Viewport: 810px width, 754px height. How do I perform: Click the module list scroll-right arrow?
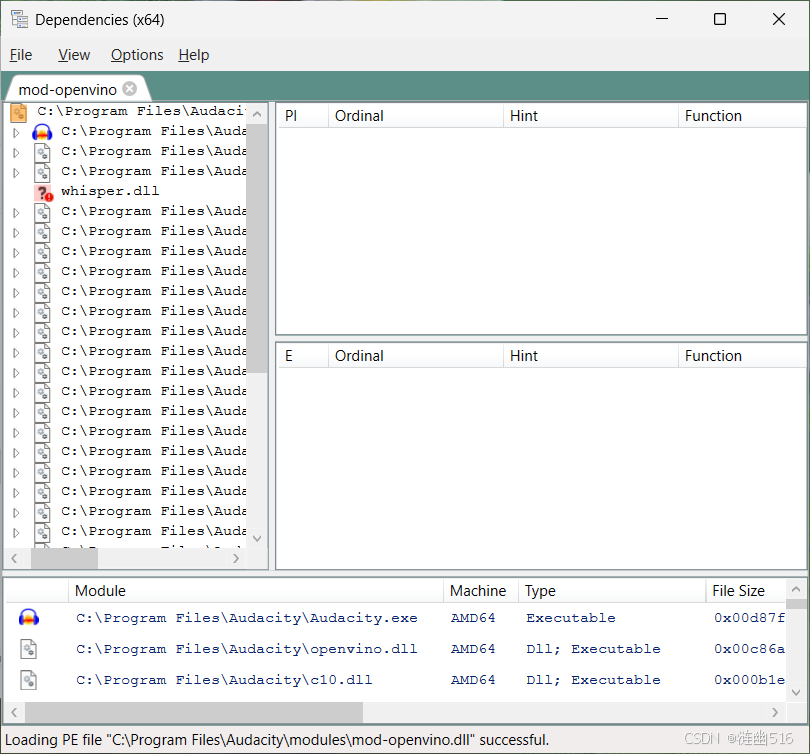coord(775,713)
